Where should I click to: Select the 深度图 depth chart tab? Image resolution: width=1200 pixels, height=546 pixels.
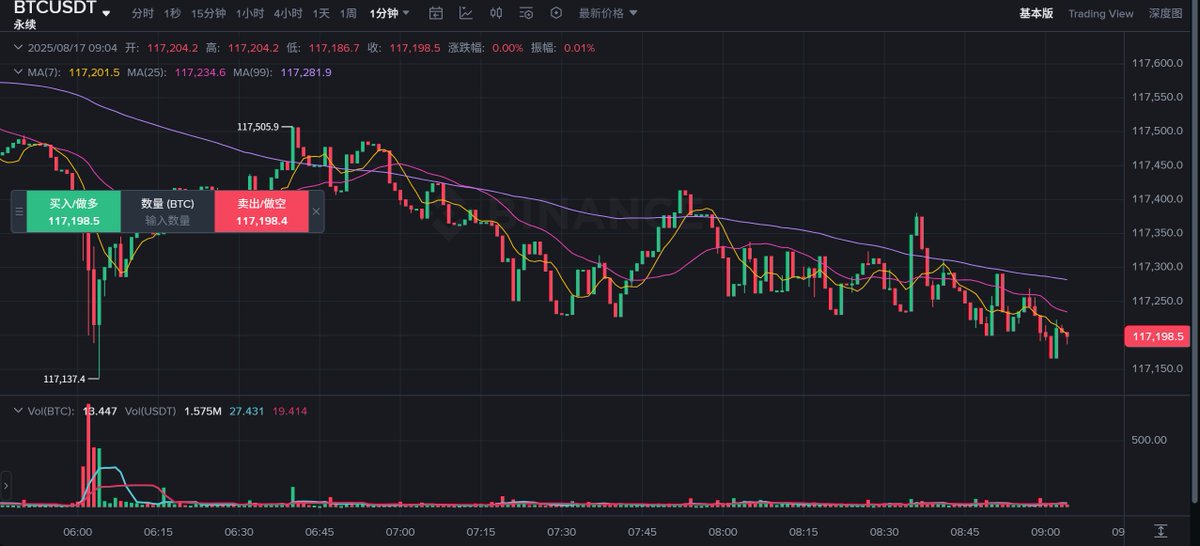[x=1165, y=13]
